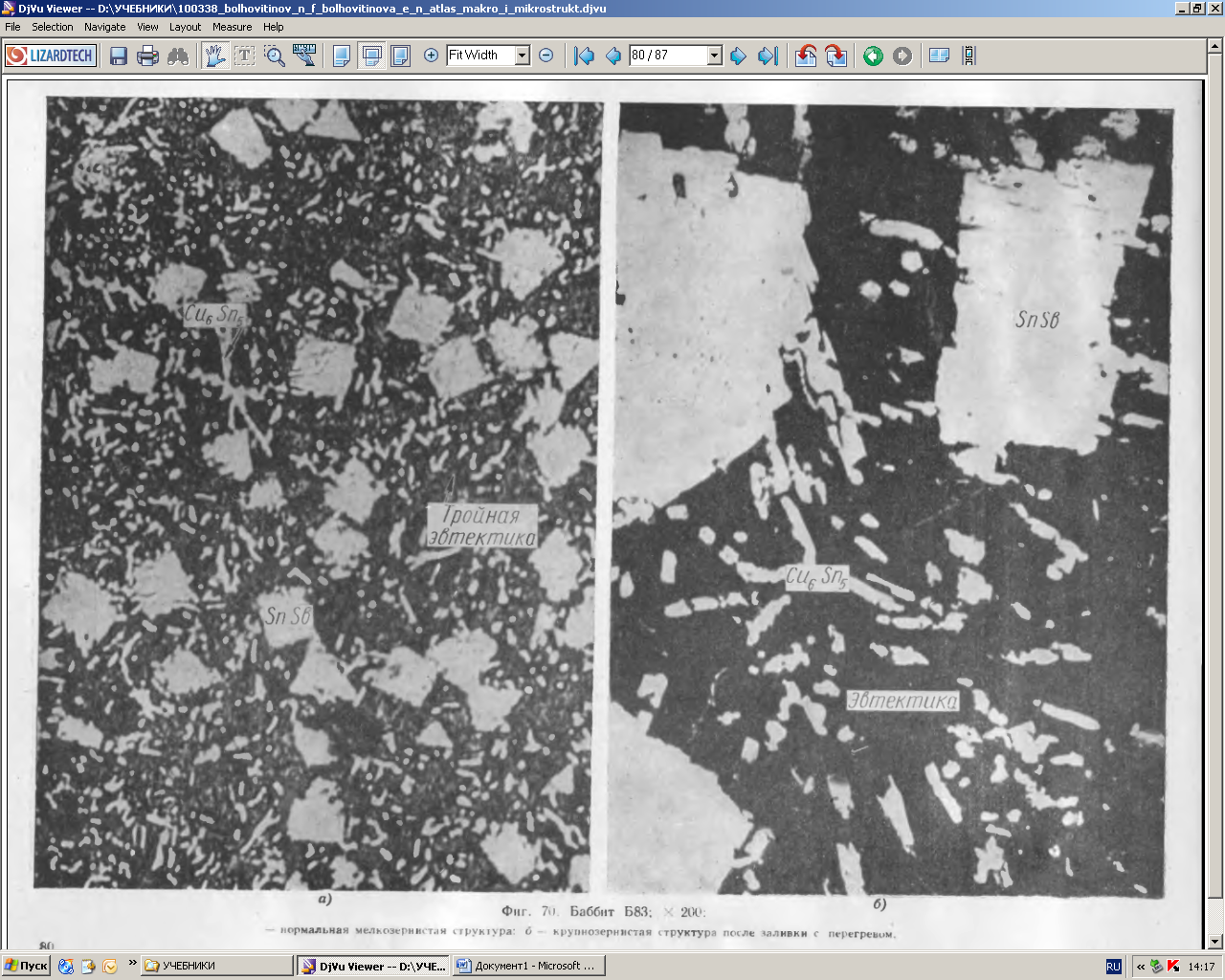Image resolution: width=1225 pixels, height=980 pixels.
Task: Open the Selection menu
Action: coord(53,27)
